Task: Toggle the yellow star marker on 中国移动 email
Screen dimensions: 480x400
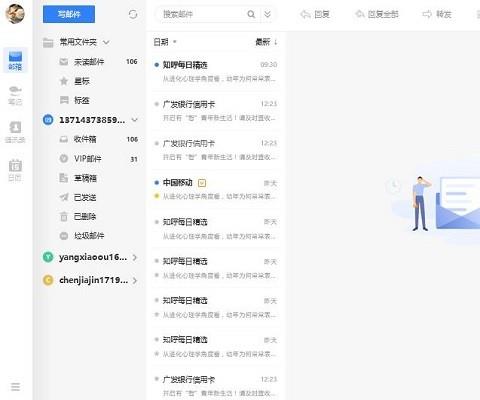Action: (x=157, y=196)
